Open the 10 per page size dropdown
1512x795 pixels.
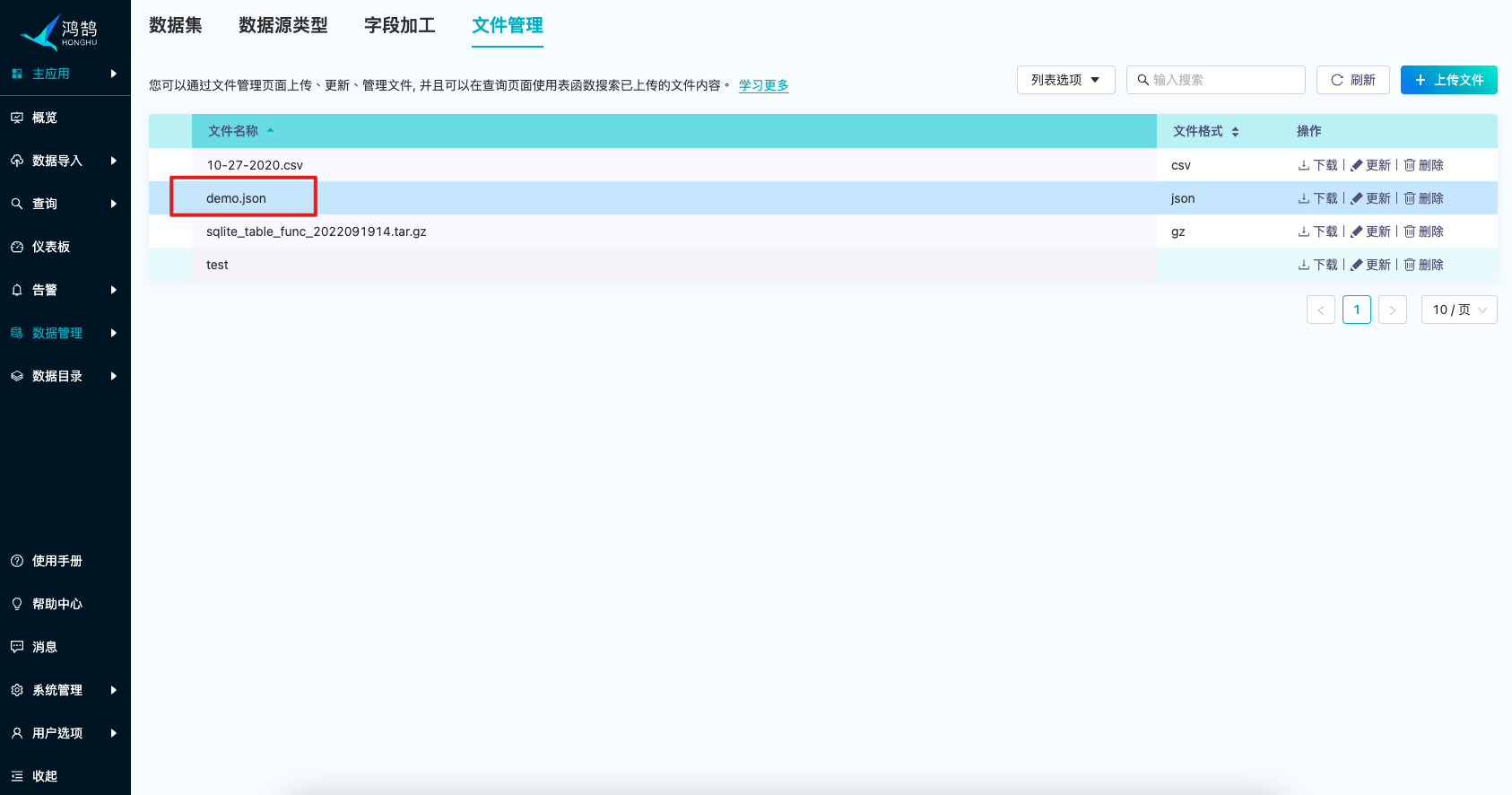coord(1459,310)
